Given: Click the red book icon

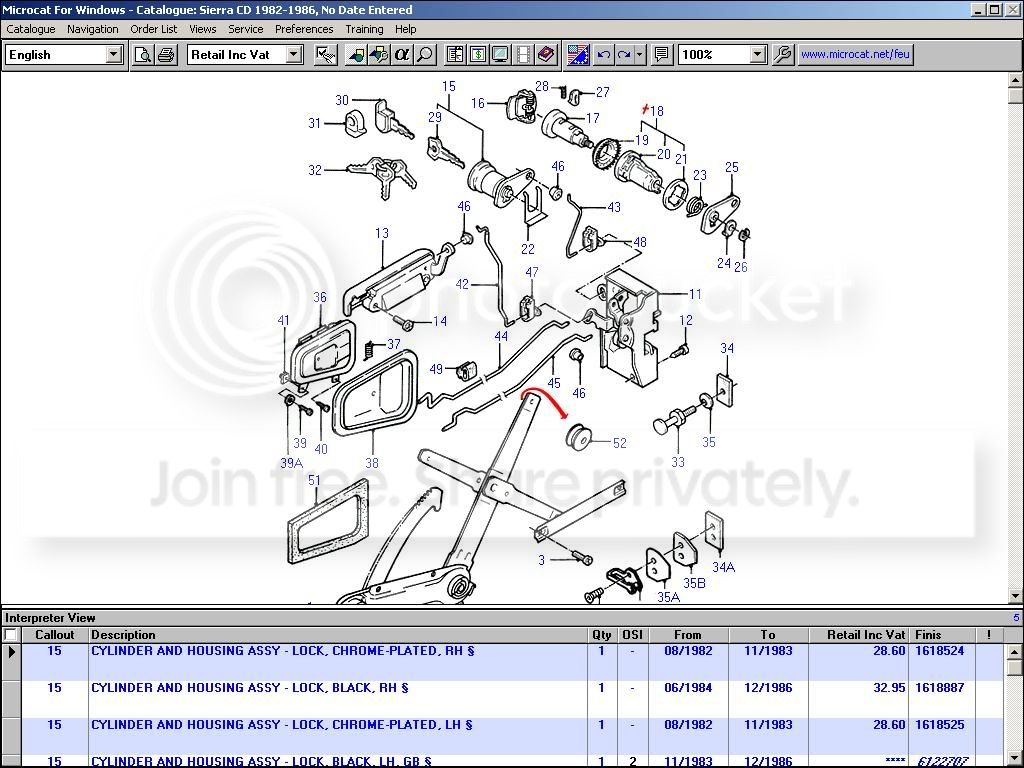Looking at the screenshot, I should coord(545,55).
